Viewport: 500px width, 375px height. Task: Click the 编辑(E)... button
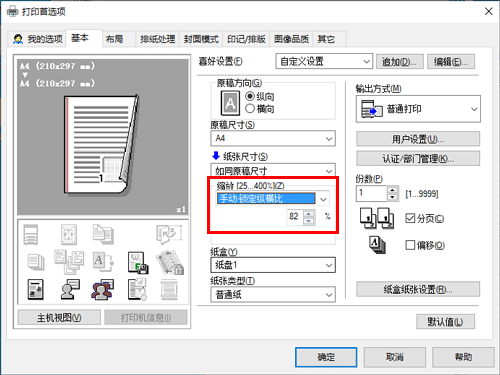pos(451,62)
